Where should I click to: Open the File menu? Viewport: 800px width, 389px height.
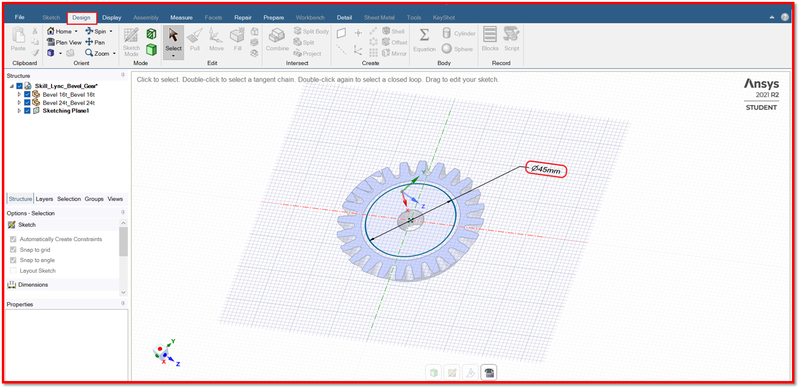tap(19, 17)
